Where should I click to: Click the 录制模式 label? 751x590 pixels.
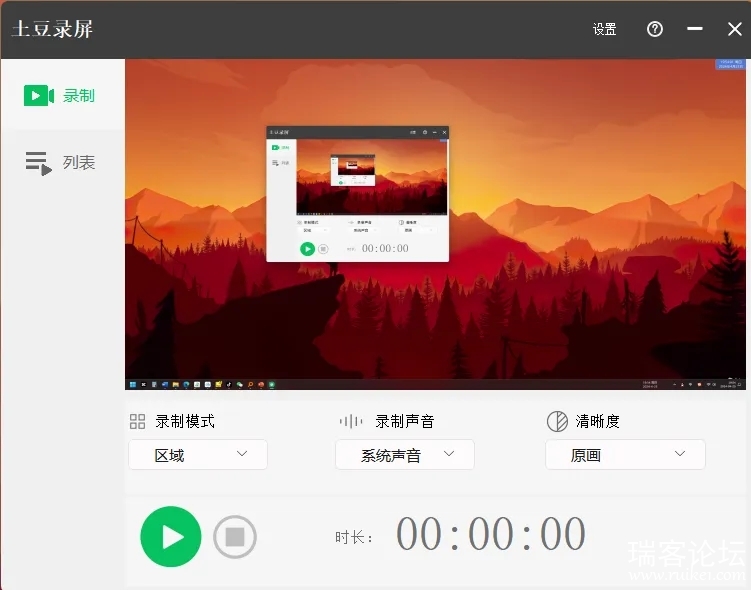[185, 421]
